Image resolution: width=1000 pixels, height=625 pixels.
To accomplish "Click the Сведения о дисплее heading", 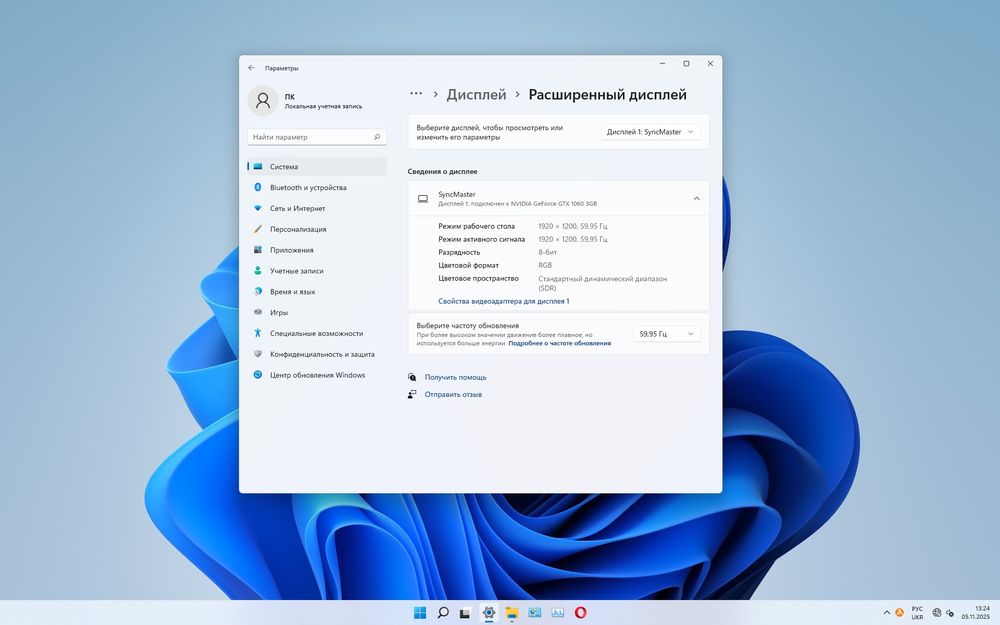I will 443,172.
